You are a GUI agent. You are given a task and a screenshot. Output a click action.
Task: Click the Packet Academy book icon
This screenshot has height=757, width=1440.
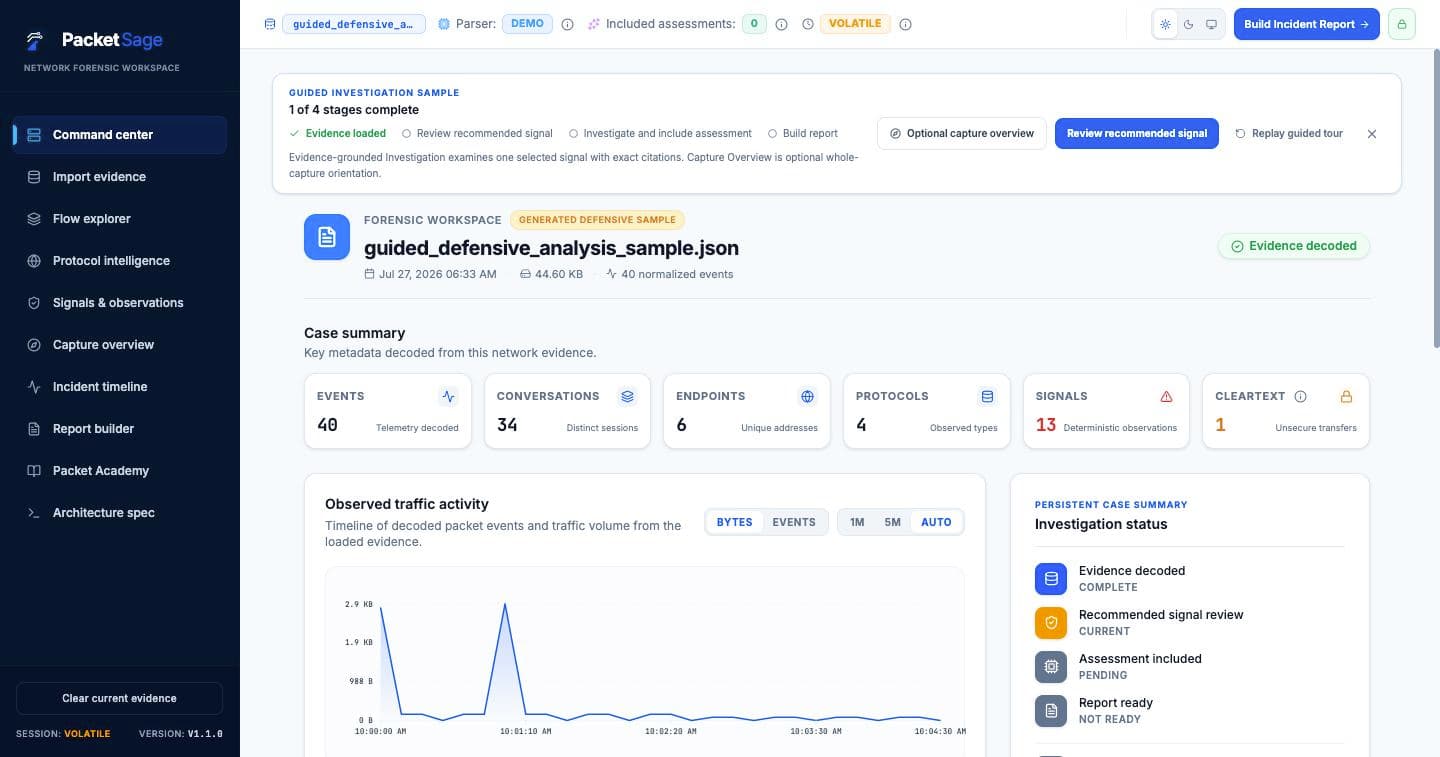click(34, 471)
